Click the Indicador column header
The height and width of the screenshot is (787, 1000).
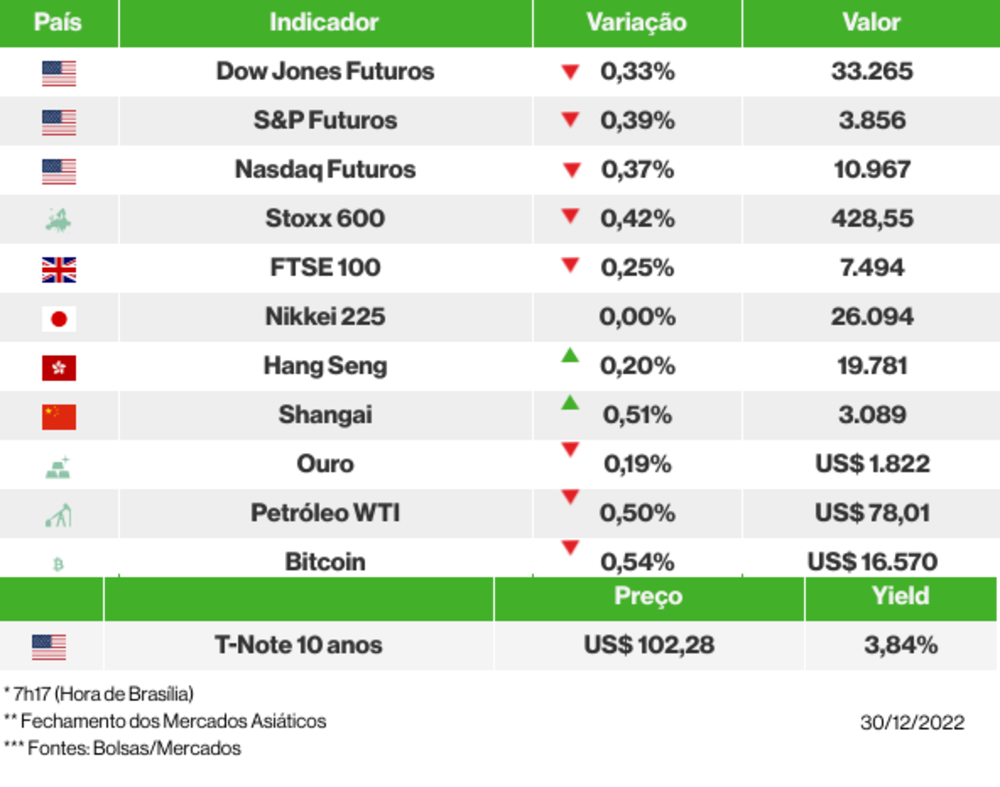(x=324, y=23)
